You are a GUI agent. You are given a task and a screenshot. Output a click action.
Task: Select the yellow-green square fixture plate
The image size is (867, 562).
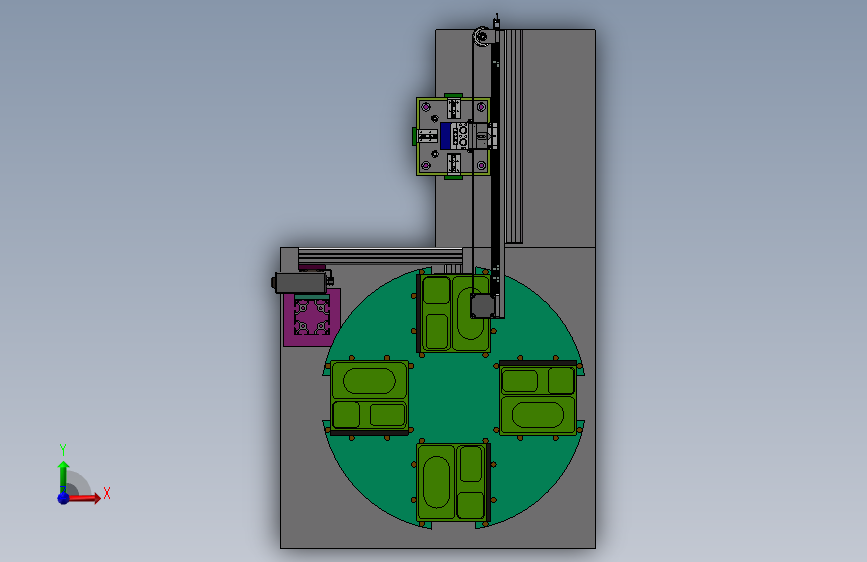(453, 136)
